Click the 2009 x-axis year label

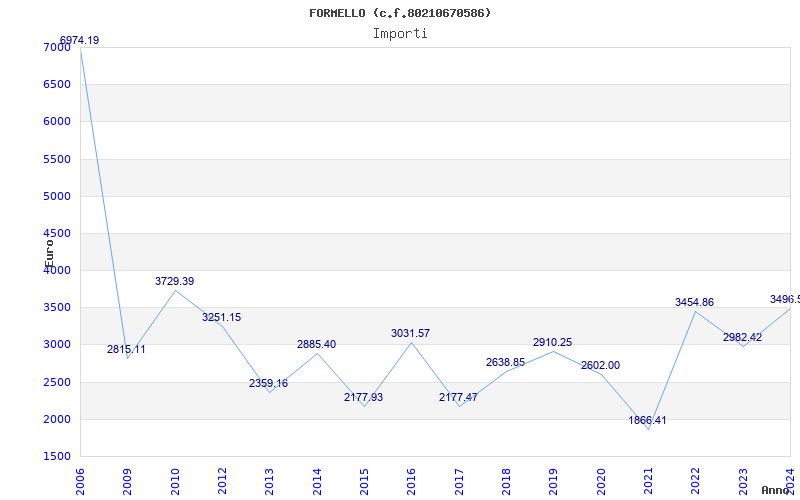coord(128,482)
